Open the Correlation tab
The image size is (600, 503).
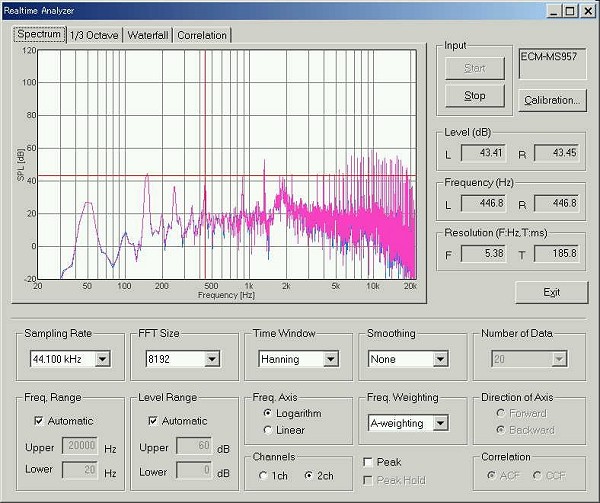click(x=202, y=35)
